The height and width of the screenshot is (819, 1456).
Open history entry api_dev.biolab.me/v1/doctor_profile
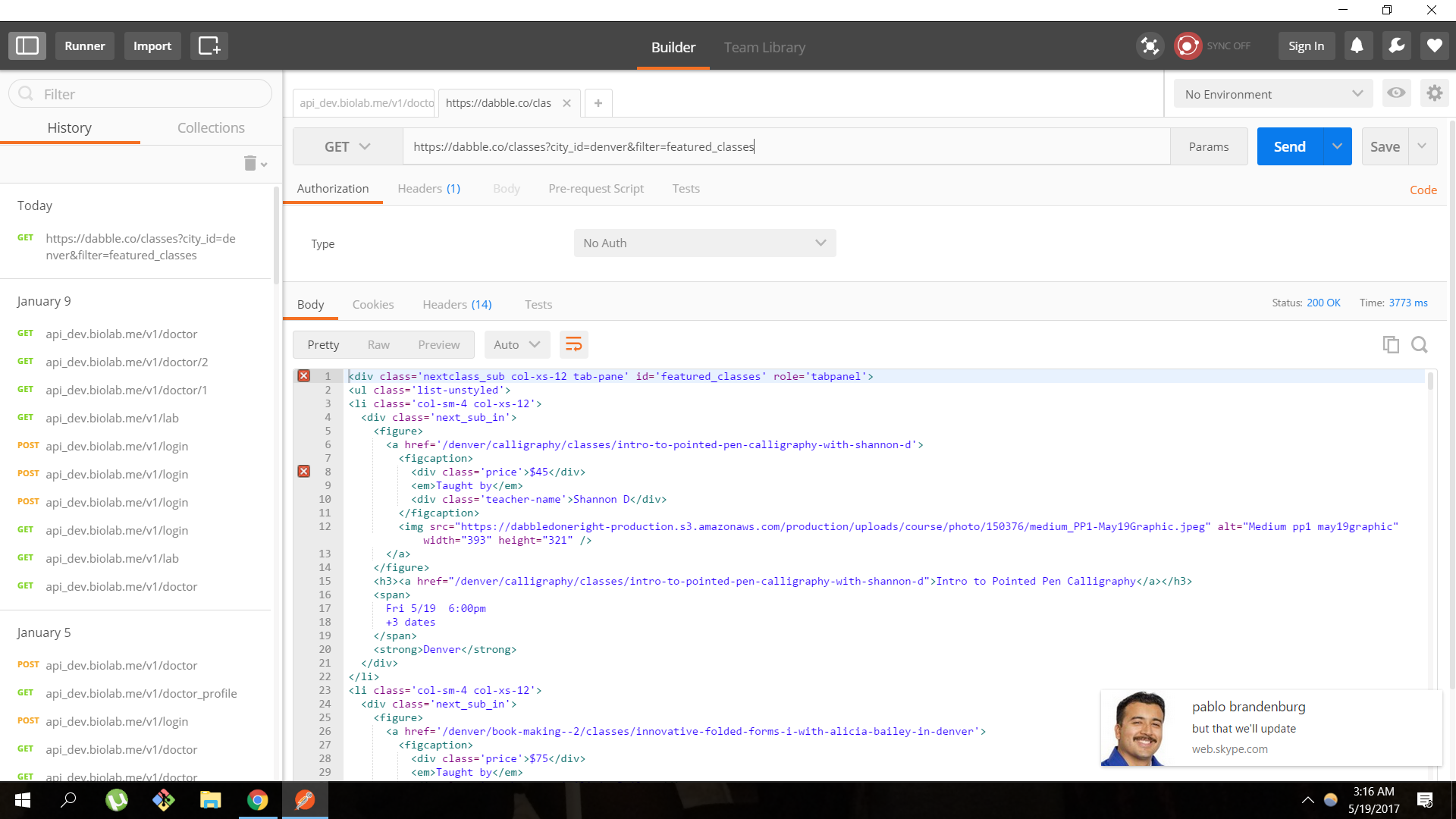[x=141, y=694]
